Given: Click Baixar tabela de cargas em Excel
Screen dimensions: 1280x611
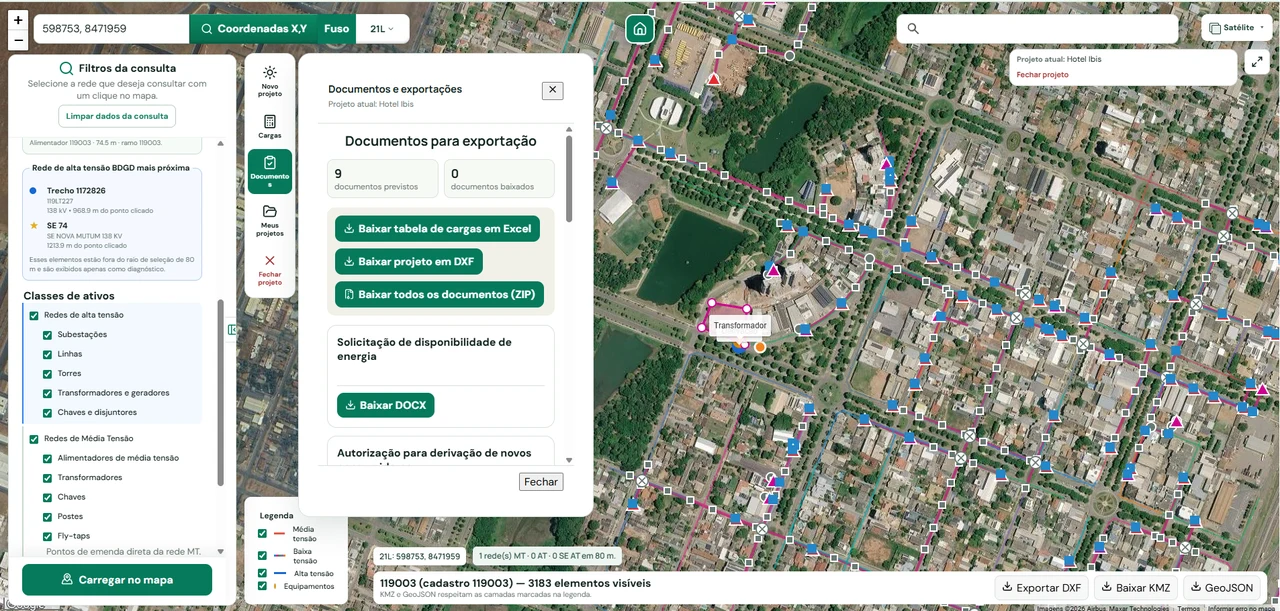Looking at the screenshot, I should point(437,228).
